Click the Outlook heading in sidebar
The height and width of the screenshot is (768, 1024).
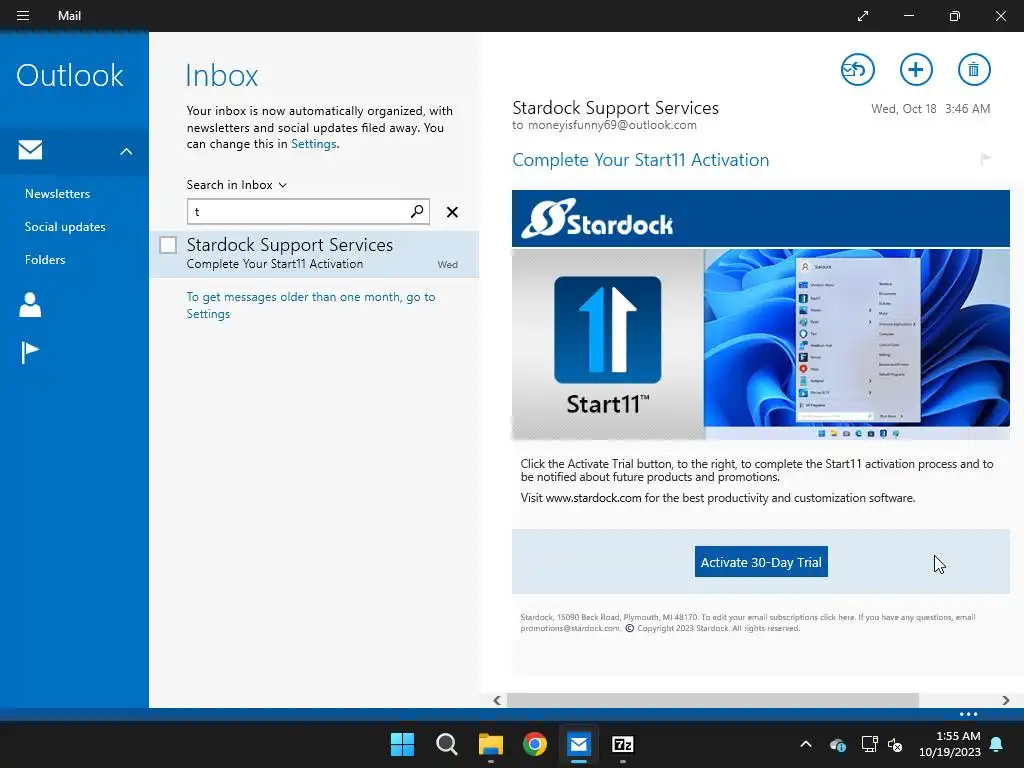70,75
